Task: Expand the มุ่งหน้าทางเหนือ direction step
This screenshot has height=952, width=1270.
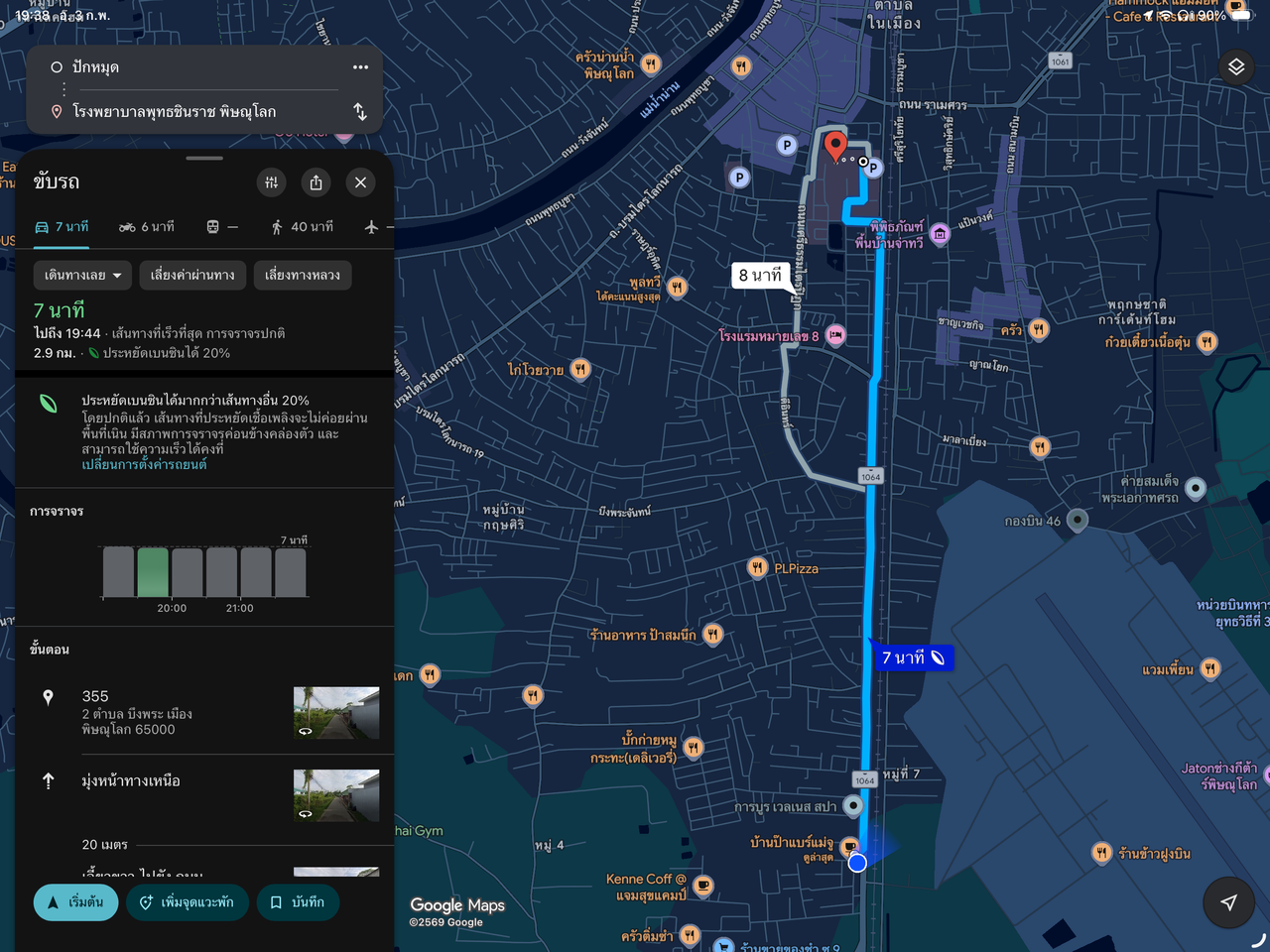Action: tap(131, 781)
